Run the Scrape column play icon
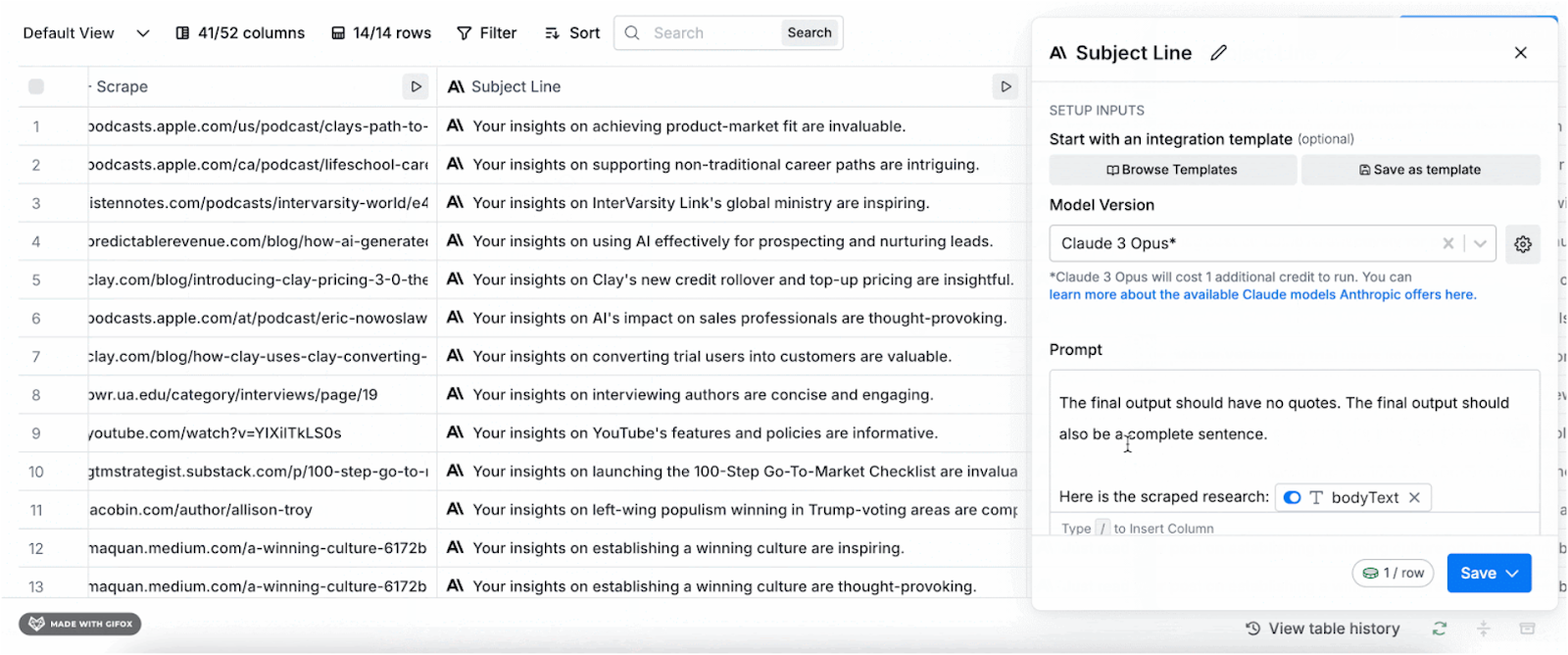 click(416, 86)
